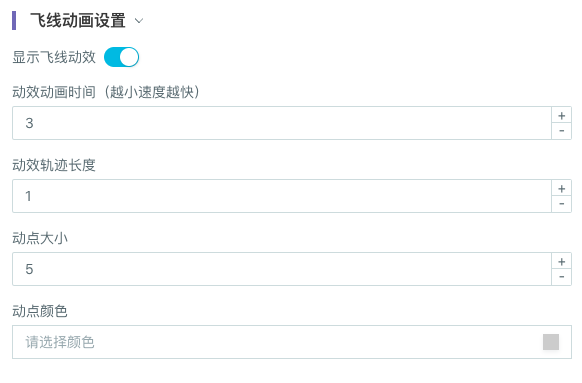Click the 动效轨迹长度 label
Image resolution: width=582 pixels, height=383 pixels.
[54, 165]
